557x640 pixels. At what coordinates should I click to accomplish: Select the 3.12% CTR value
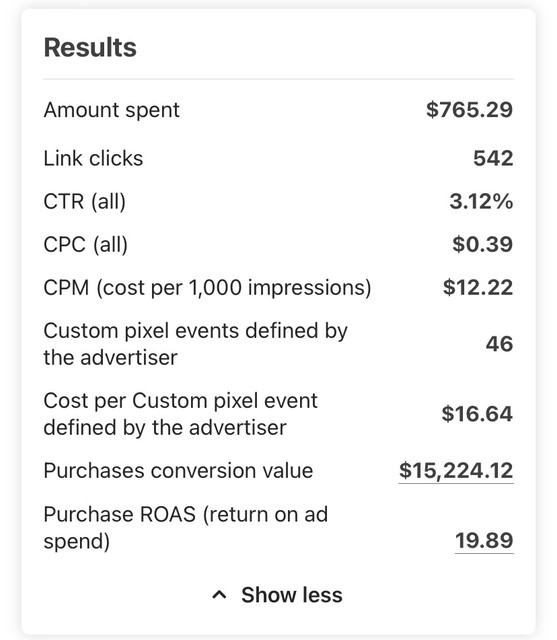[481, 202]
